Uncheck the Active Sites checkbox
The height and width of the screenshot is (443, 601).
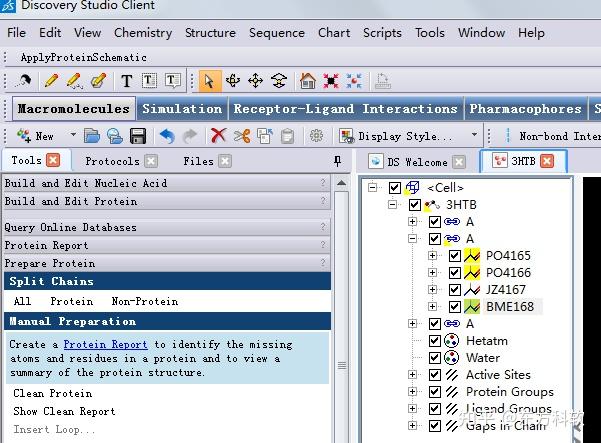tap(435, 375)
